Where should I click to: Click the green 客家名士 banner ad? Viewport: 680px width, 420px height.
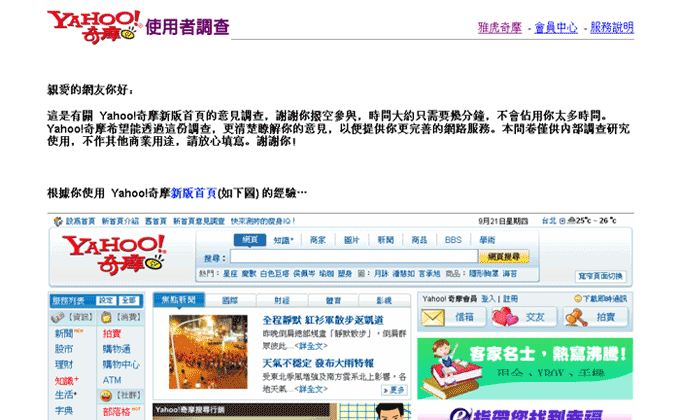[525, 368]
